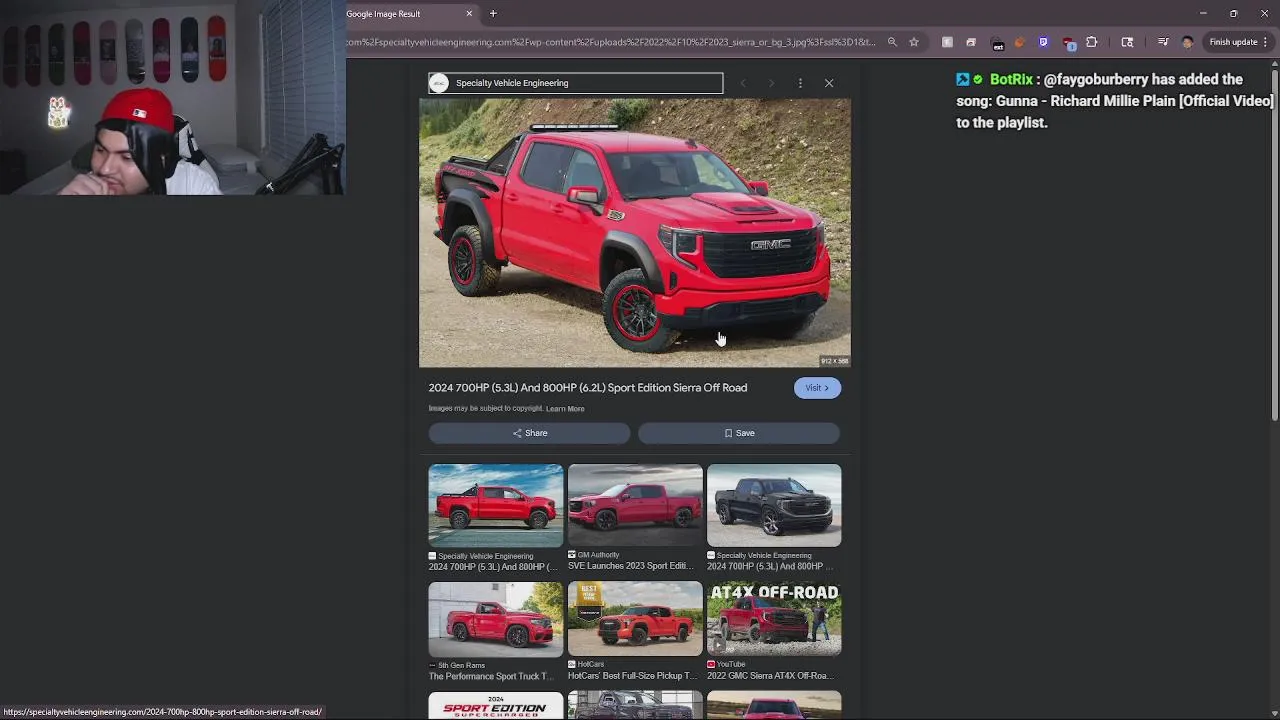Click '2022 GMC Sierra AT4X Off-Roa...' caption

coord(770,676)
